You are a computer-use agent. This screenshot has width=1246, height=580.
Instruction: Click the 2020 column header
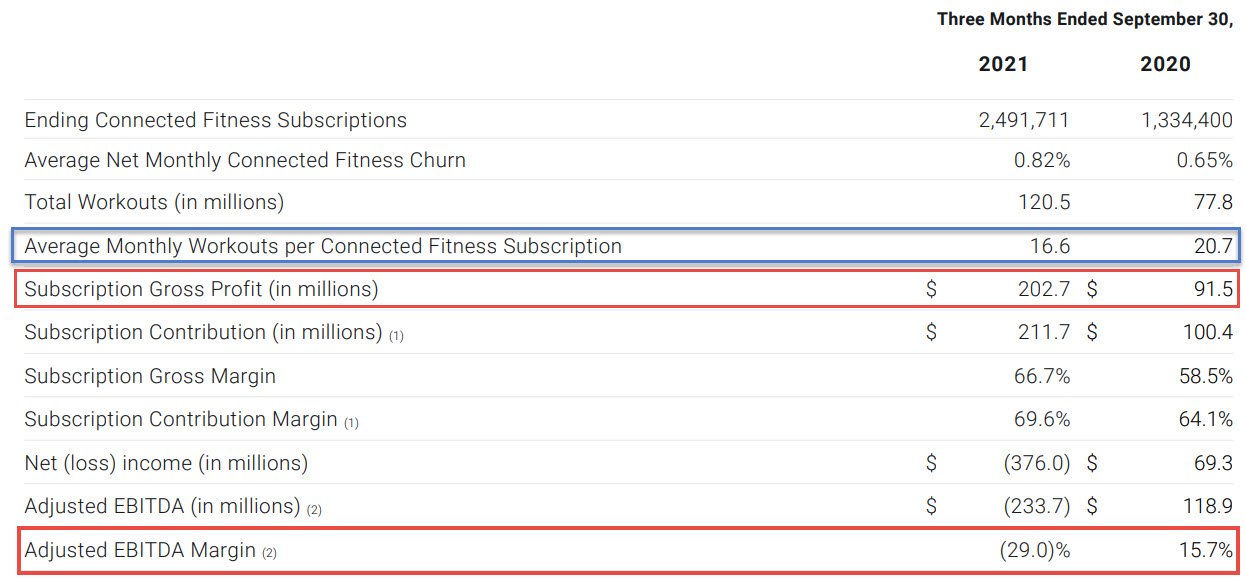click(1166, 64)
